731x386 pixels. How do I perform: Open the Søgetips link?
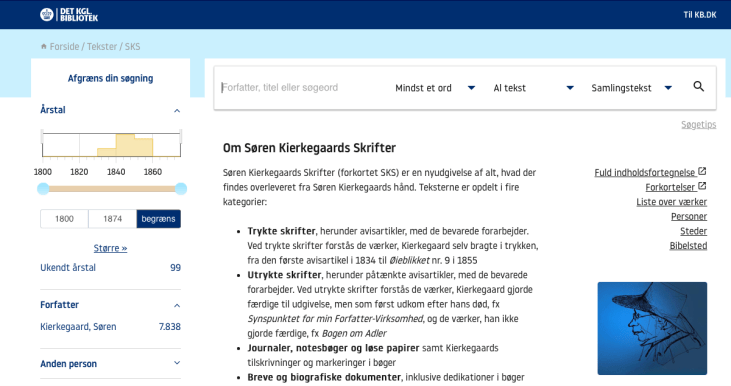[x=698, y=124]
